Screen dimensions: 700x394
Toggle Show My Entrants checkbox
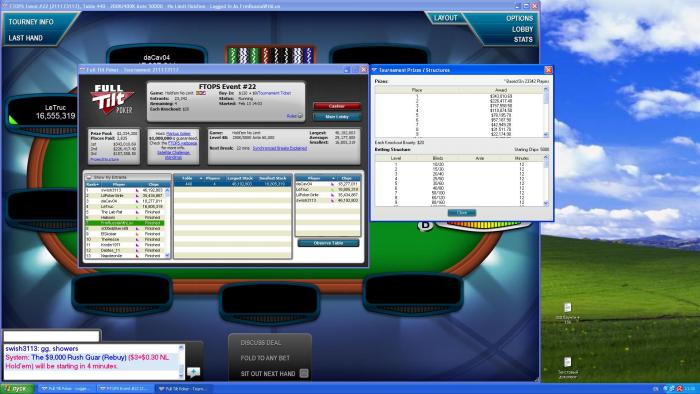tap(88, 178)
